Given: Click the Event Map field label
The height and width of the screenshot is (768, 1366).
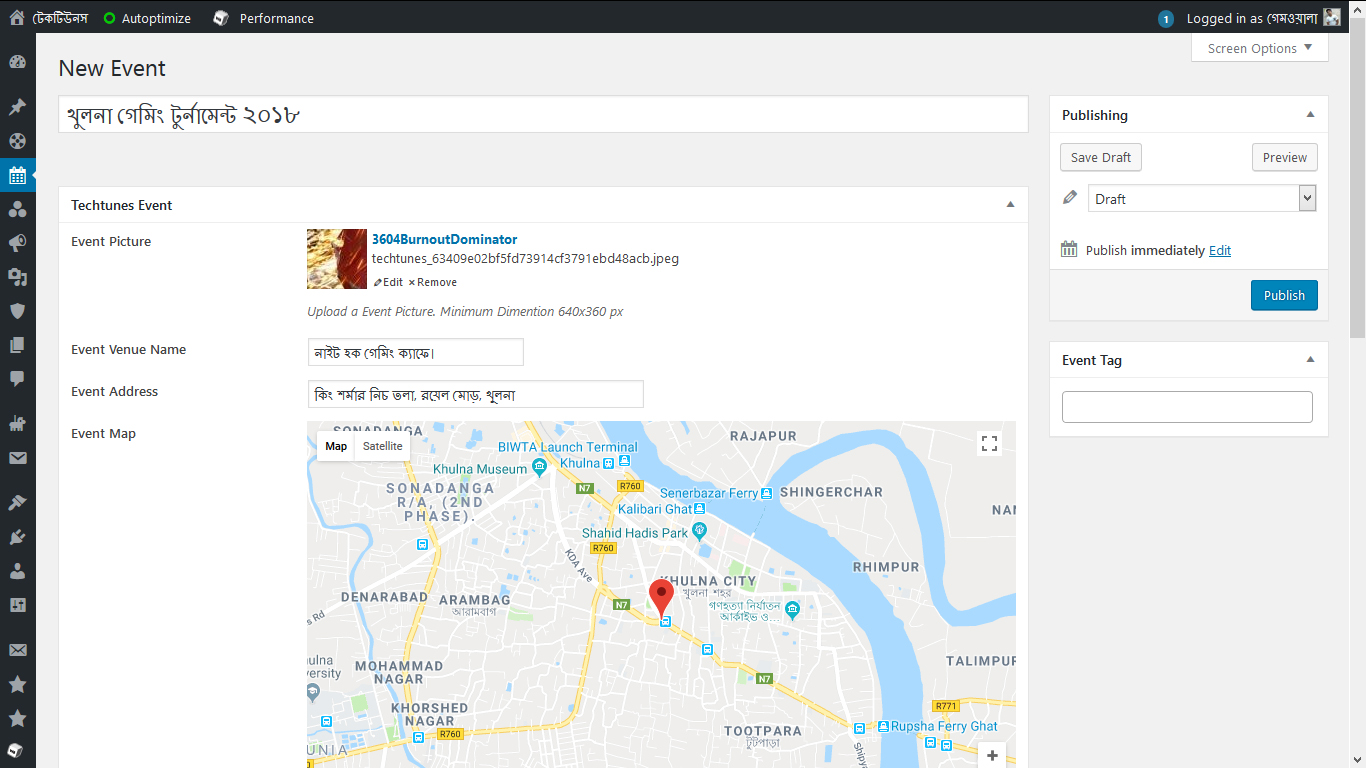Looking at the screenshot, I should (104, 433).
